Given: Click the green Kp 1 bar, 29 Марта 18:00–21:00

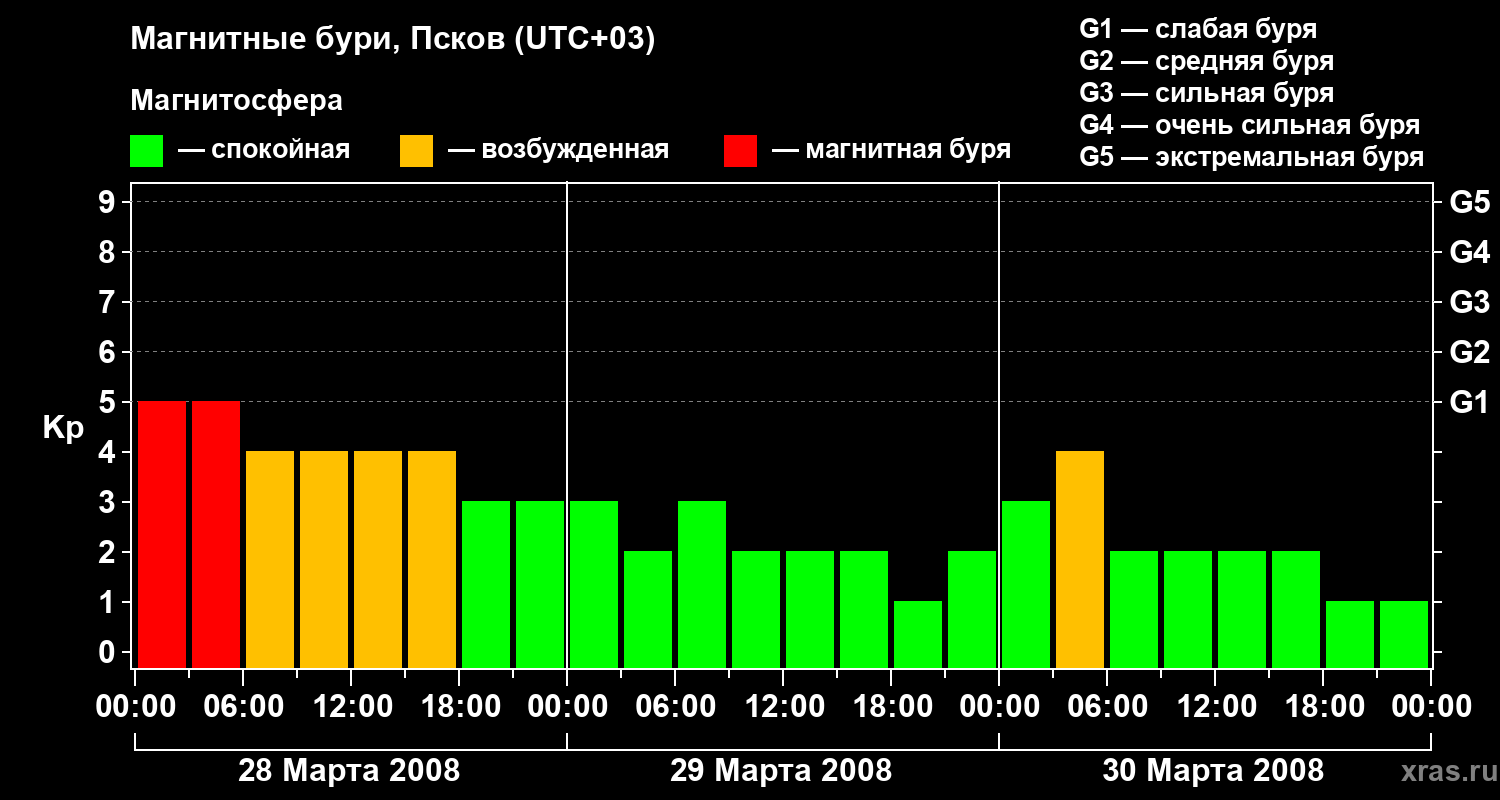Looking at the screenshot, I should pos(918,634).
